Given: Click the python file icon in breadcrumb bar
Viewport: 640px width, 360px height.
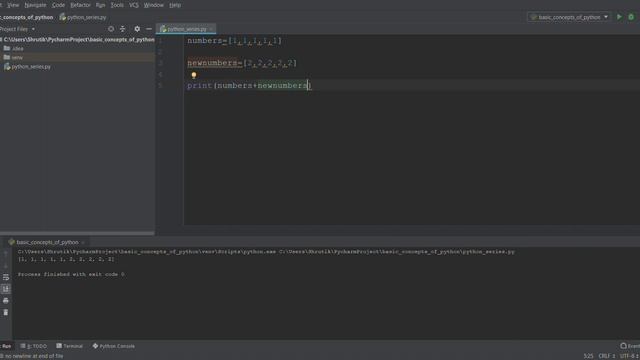Looking at the screenshot, I should click(62, 17).
